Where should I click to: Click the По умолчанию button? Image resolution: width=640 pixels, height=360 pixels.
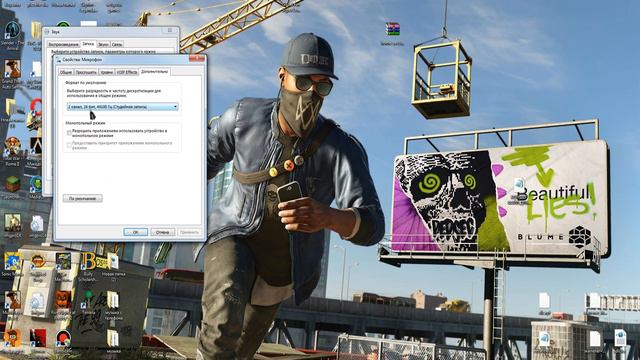point(82,198)
